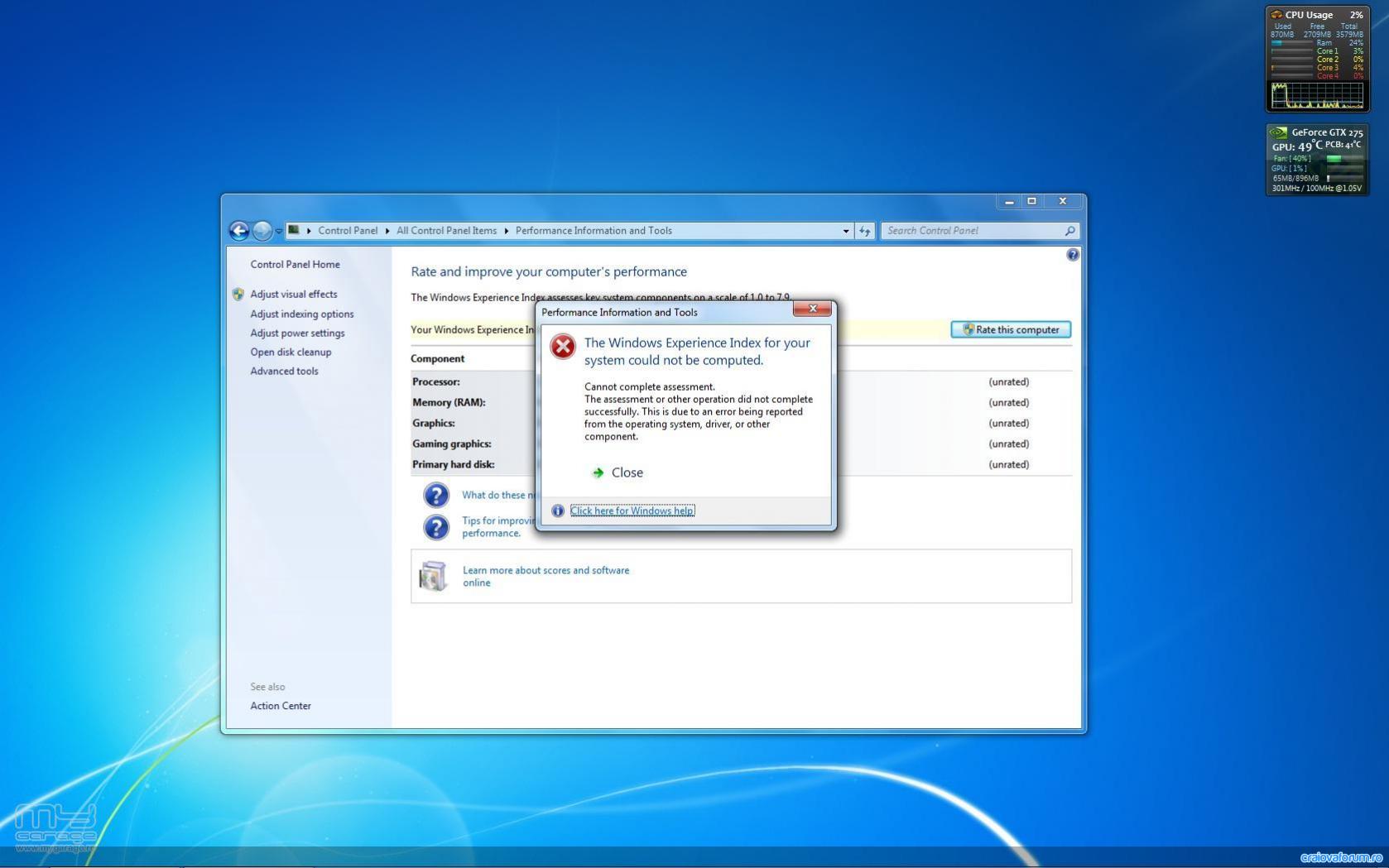
Task: Click info icon next to Windows help link
Action: (558, 511)
